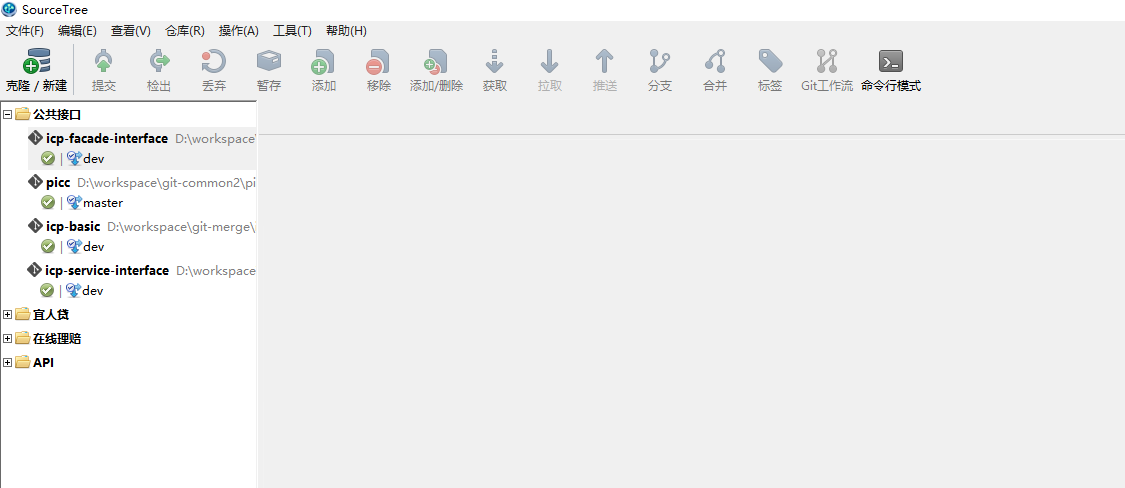Screen dimensions: 1125x488
Task: Open the Git Flow (Git工作流) tool
Action: pos(827,70)
